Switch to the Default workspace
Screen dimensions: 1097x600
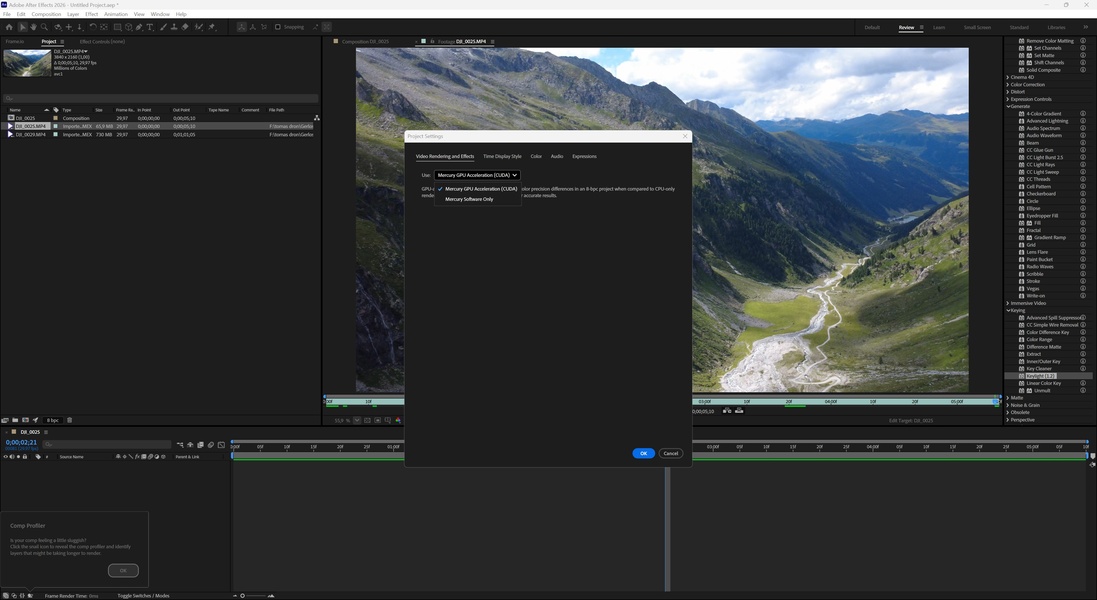point(872,27)
